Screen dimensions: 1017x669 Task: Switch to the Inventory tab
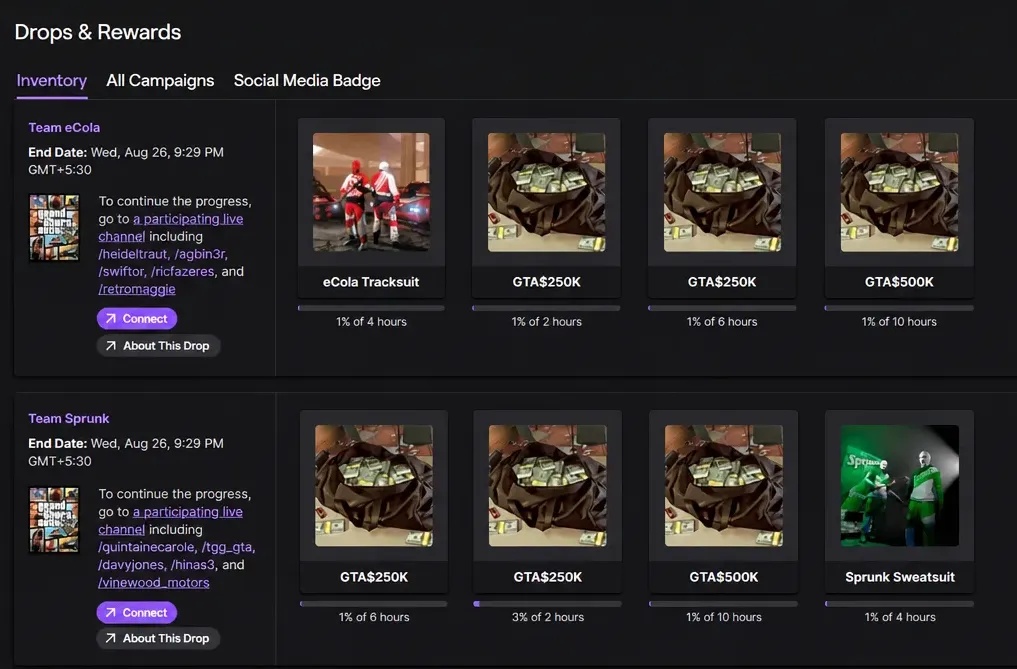52,80
